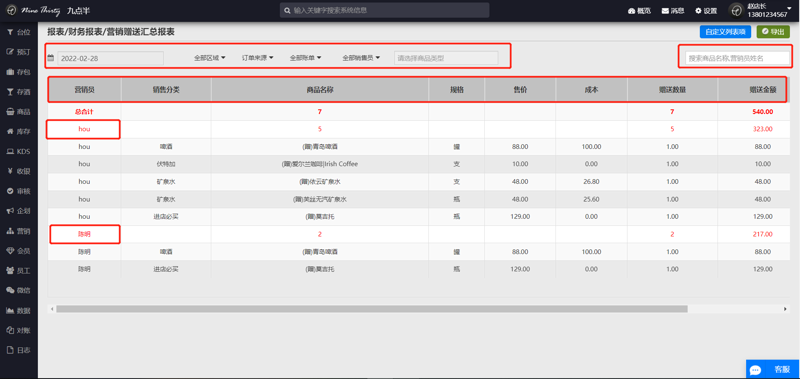Click the 赠送数量 column header
The height and width of the screenshot is (379, 800).
click(x=672, y=89)
